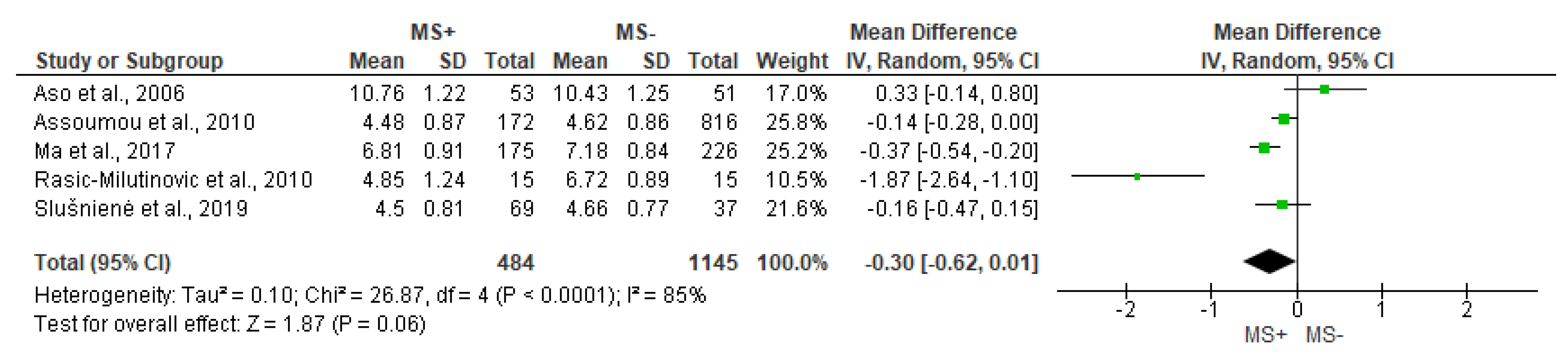This screenshot has width=1568, height=354.
Task: Click the green square for Aso 2006
Action: click(x=1324, y=90)
